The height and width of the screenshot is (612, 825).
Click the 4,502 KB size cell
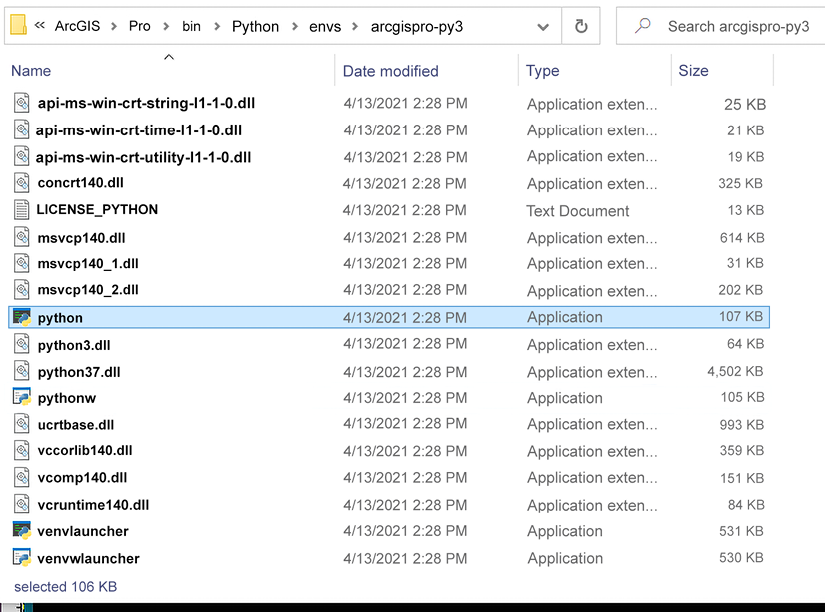(735, 372)
